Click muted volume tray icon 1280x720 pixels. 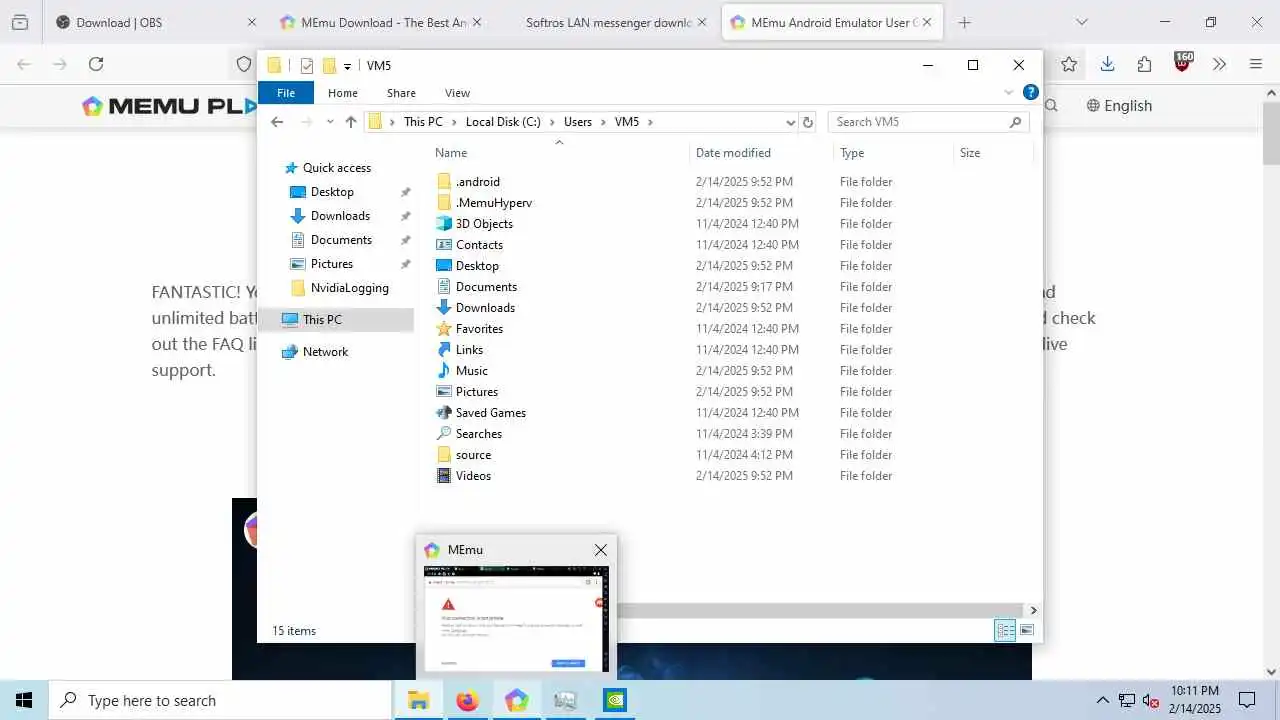(x=1150, y=700)
